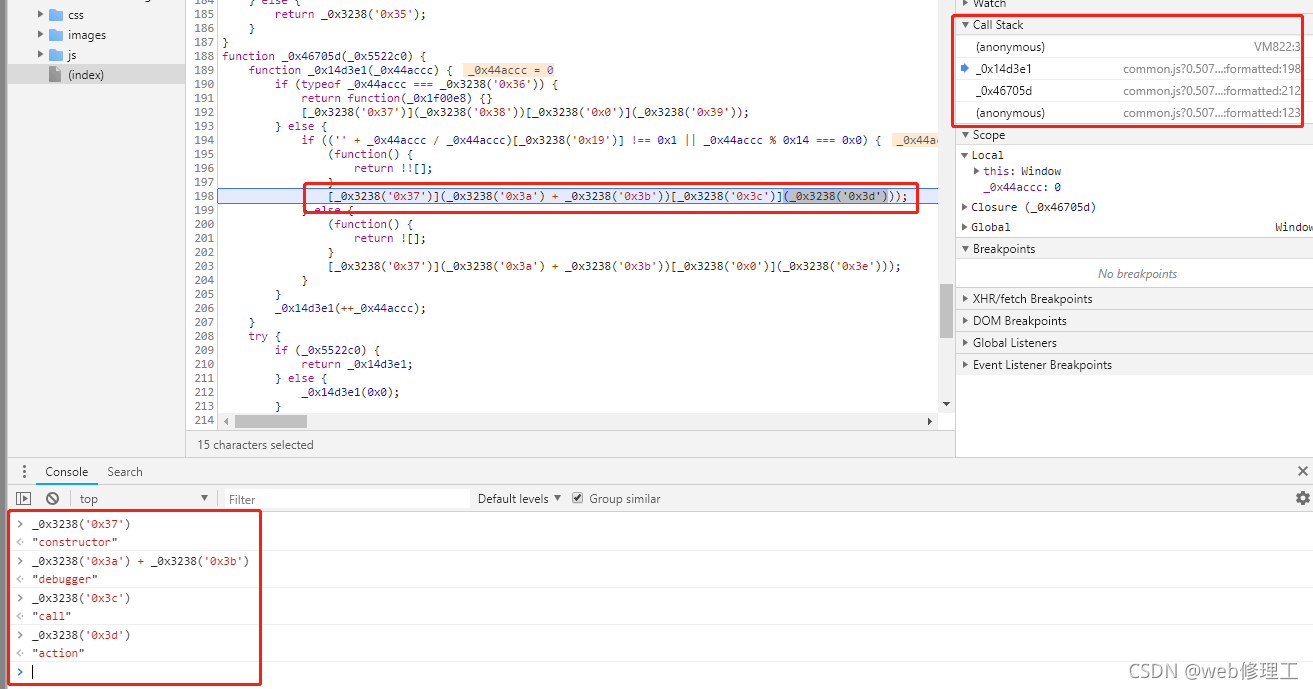
Task: Expand the css folder
Action: (41, 15)
